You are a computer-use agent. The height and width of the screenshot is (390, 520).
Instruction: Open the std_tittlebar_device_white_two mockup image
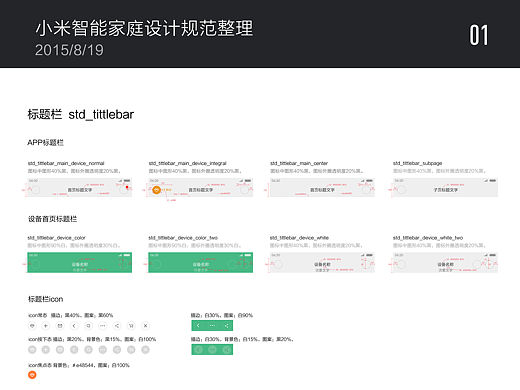445,262
